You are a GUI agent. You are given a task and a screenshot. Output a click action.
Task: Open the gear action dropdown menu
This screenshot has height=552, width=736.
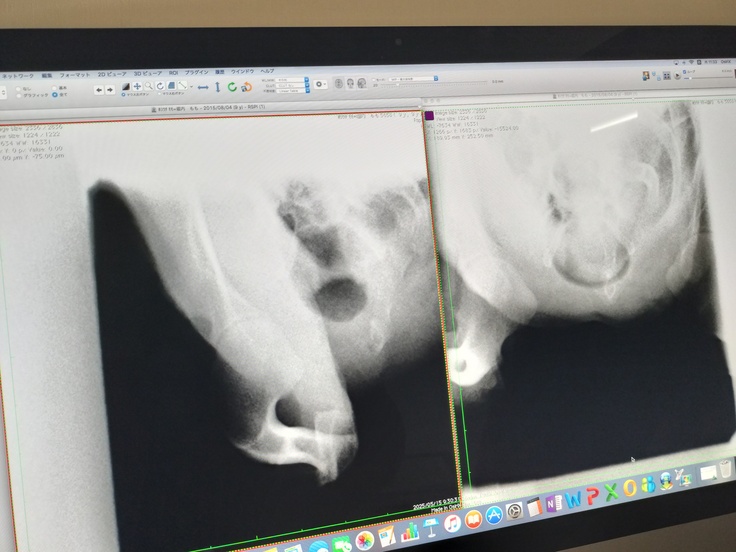click(322, 85)
